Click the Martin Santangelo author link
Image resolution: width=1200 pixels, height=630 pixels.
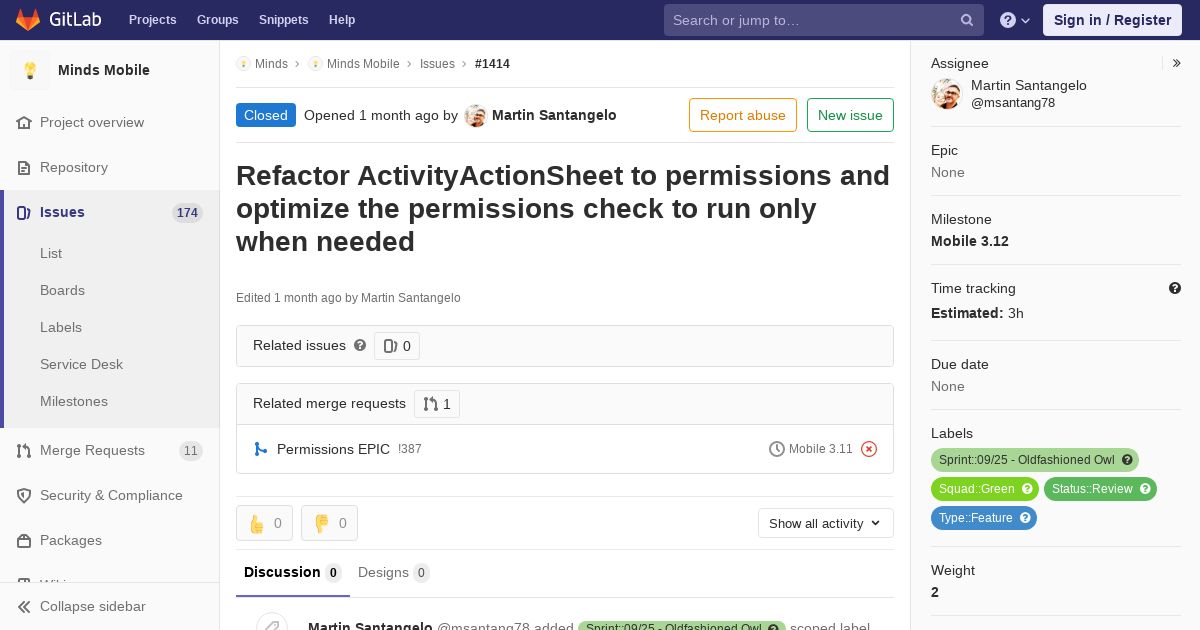click(554, 115)
